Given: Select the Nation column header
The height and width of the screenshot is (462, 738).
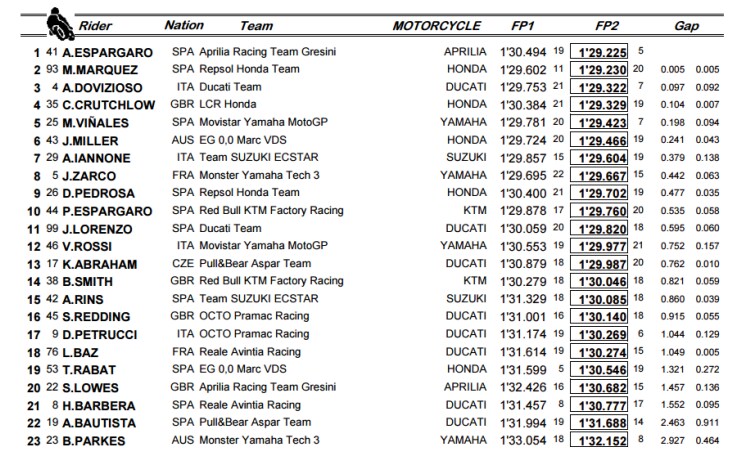Looking at the screenshot, I should point(184,25).
